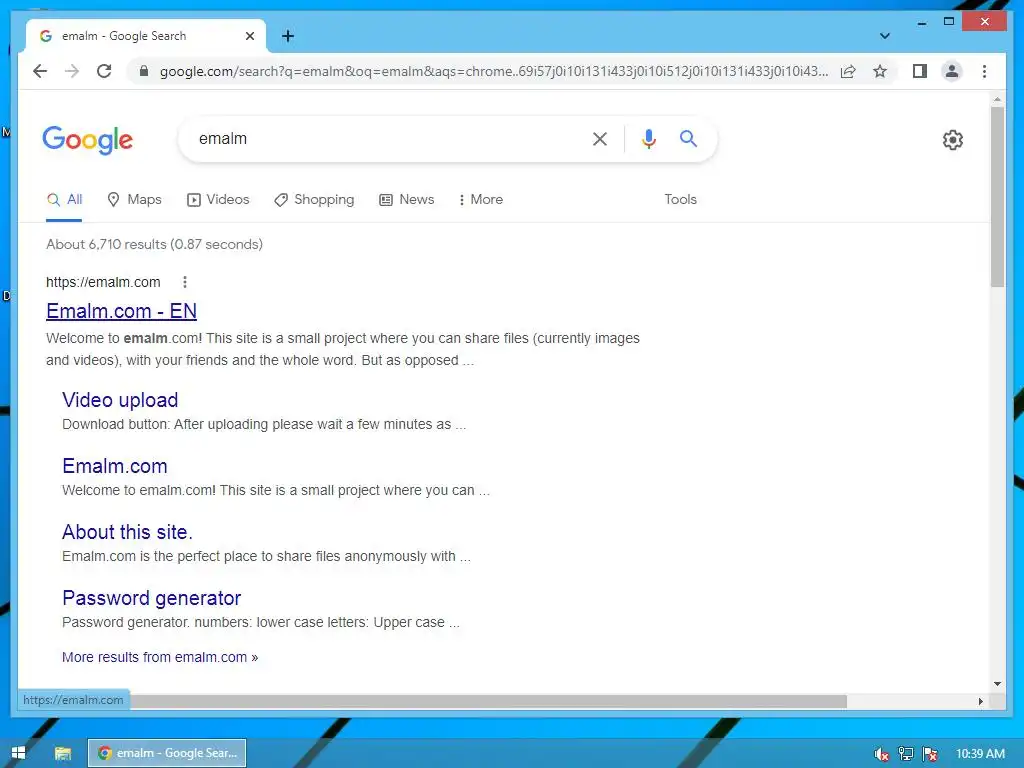1024x768 pixels.
Task: Click the vertical scrollbar thumb
Action: (997, 196)
